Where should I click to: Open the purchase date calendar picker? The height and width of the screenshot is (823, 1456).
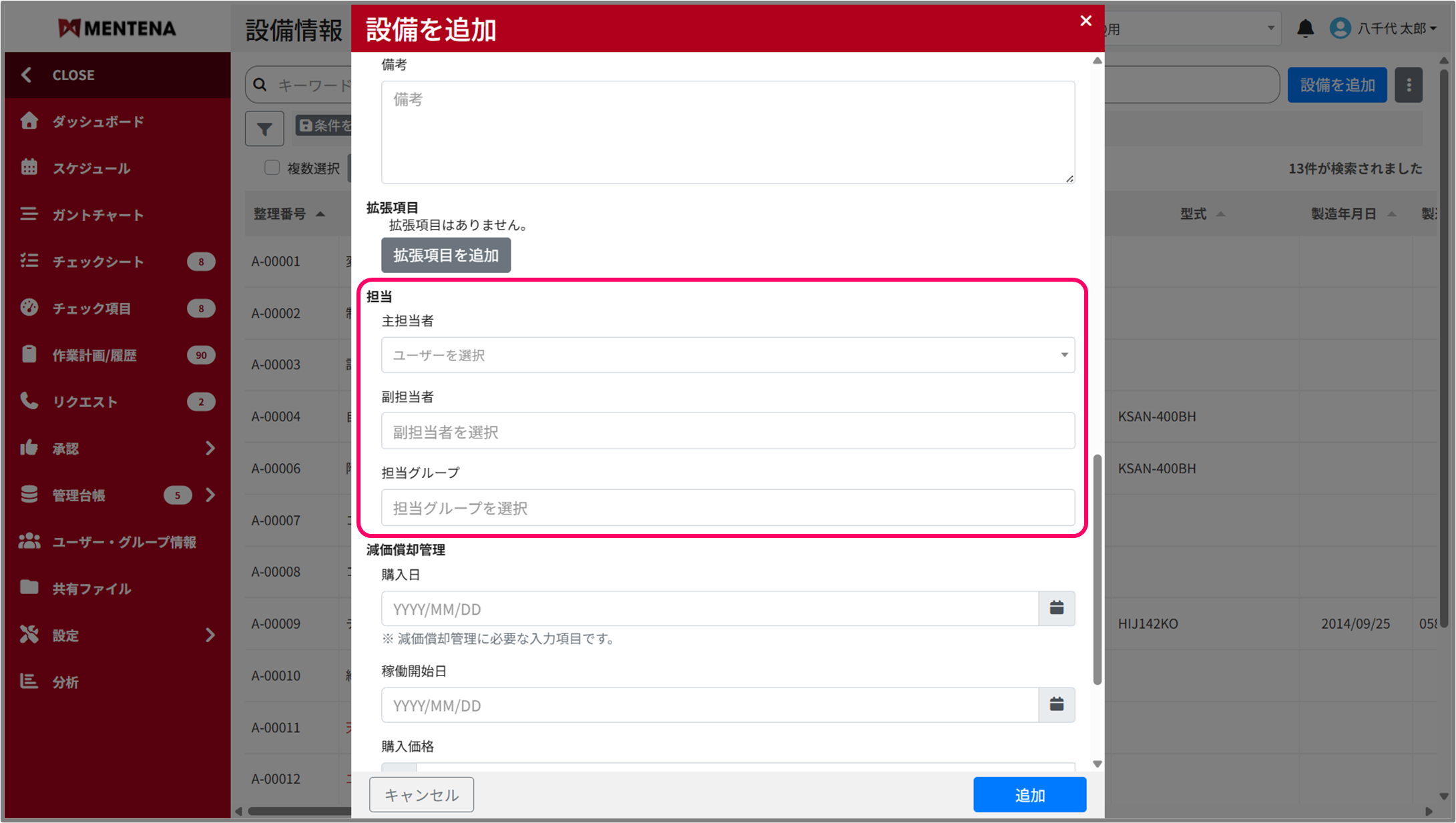coord(1056,608)
